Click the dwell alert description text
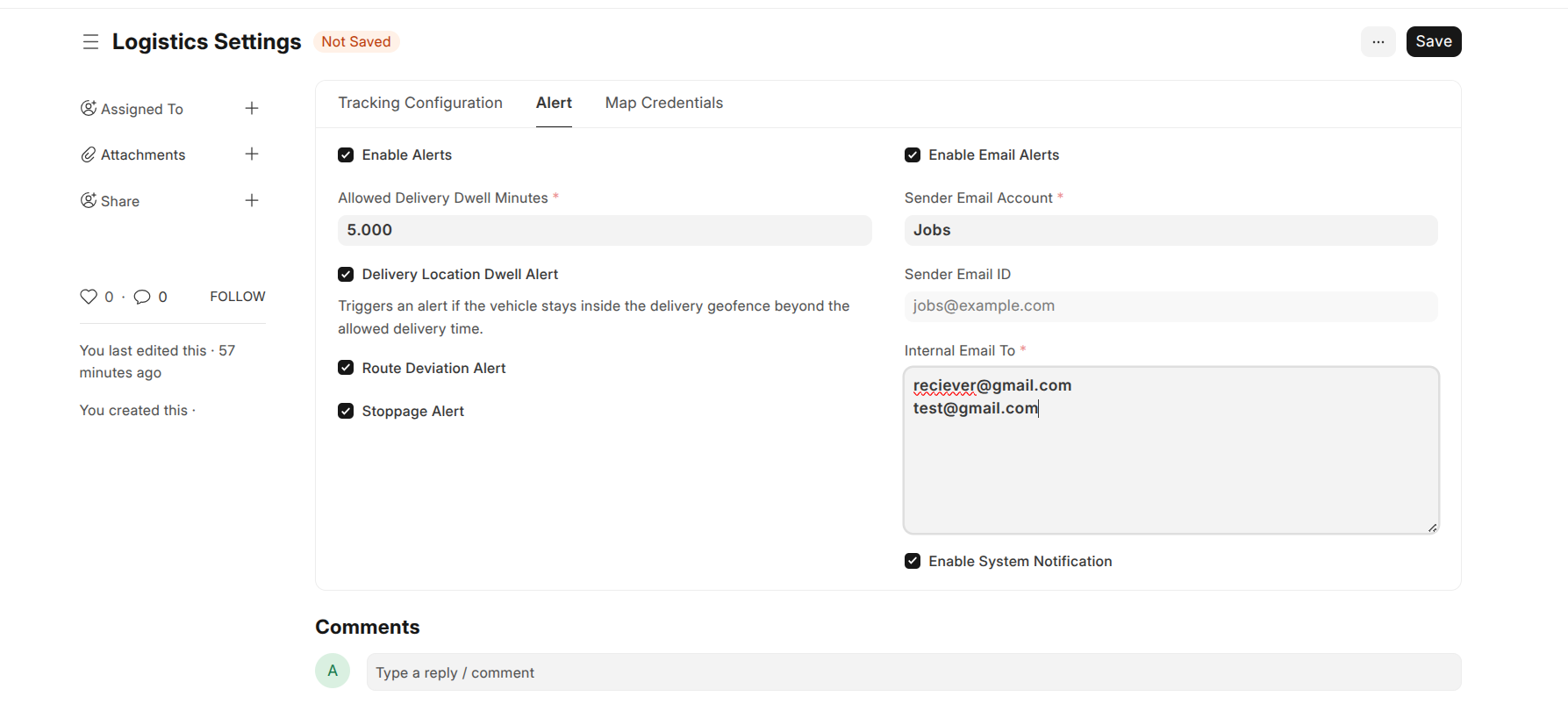The width and height of the screenshot is (1568, 711). coord(594,318)
